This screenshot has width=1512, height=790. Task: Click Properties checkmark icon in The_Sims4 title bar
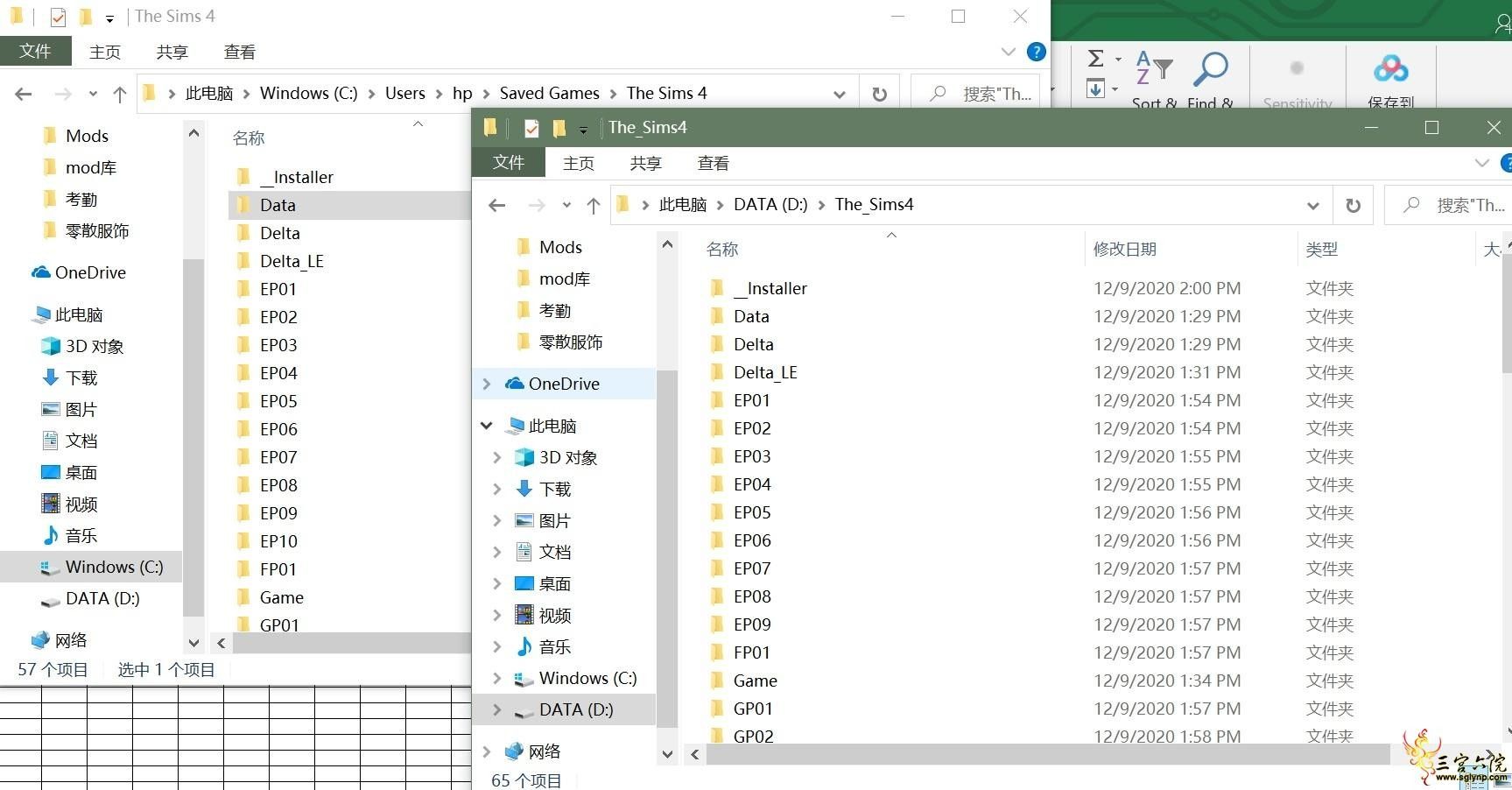tap(531, 128)
